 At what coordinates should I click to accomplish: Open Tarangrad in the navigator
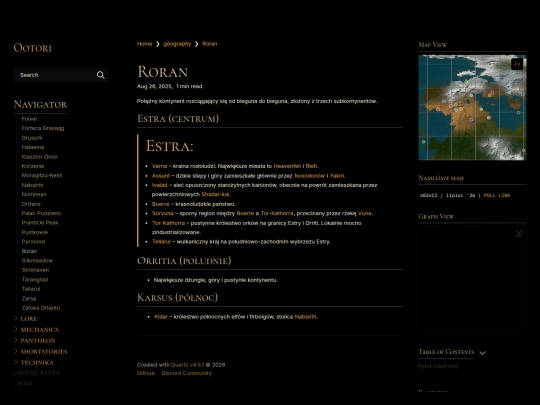tap(35, 280)
